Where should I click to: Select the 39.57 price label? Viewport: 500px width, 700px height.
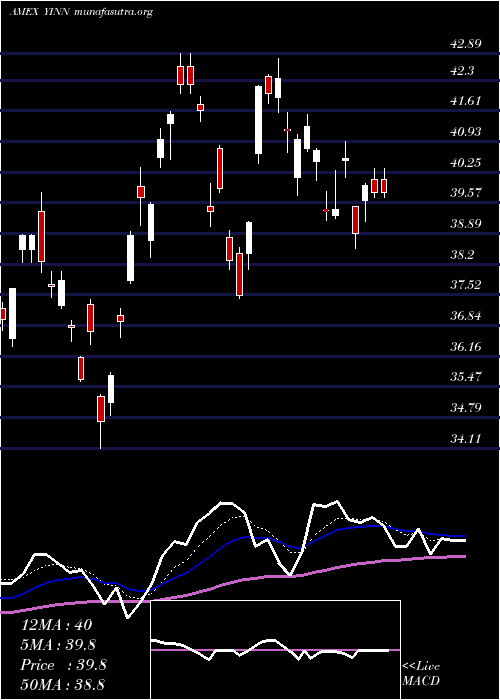point(466,193)
